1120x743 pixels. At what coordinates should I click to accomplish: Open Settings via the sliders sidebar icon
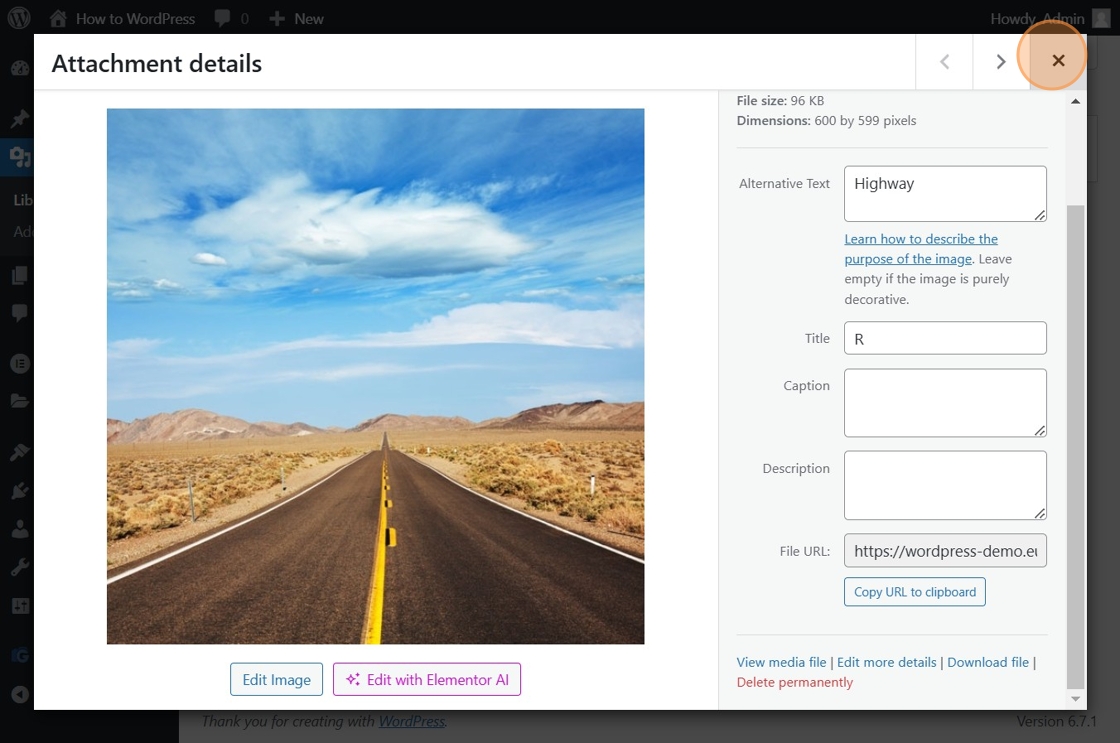(x=20, y=607)
